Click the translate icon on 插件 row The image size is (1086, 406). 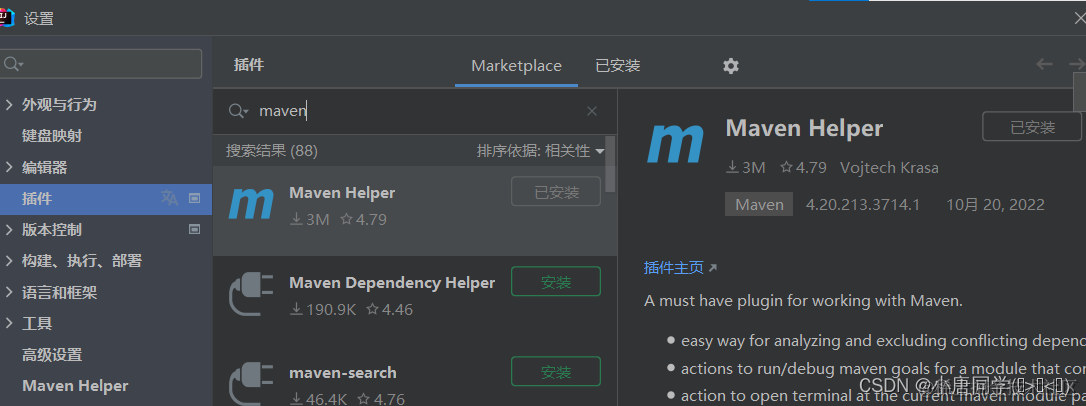pyautogui.click(x=170, y=198)
